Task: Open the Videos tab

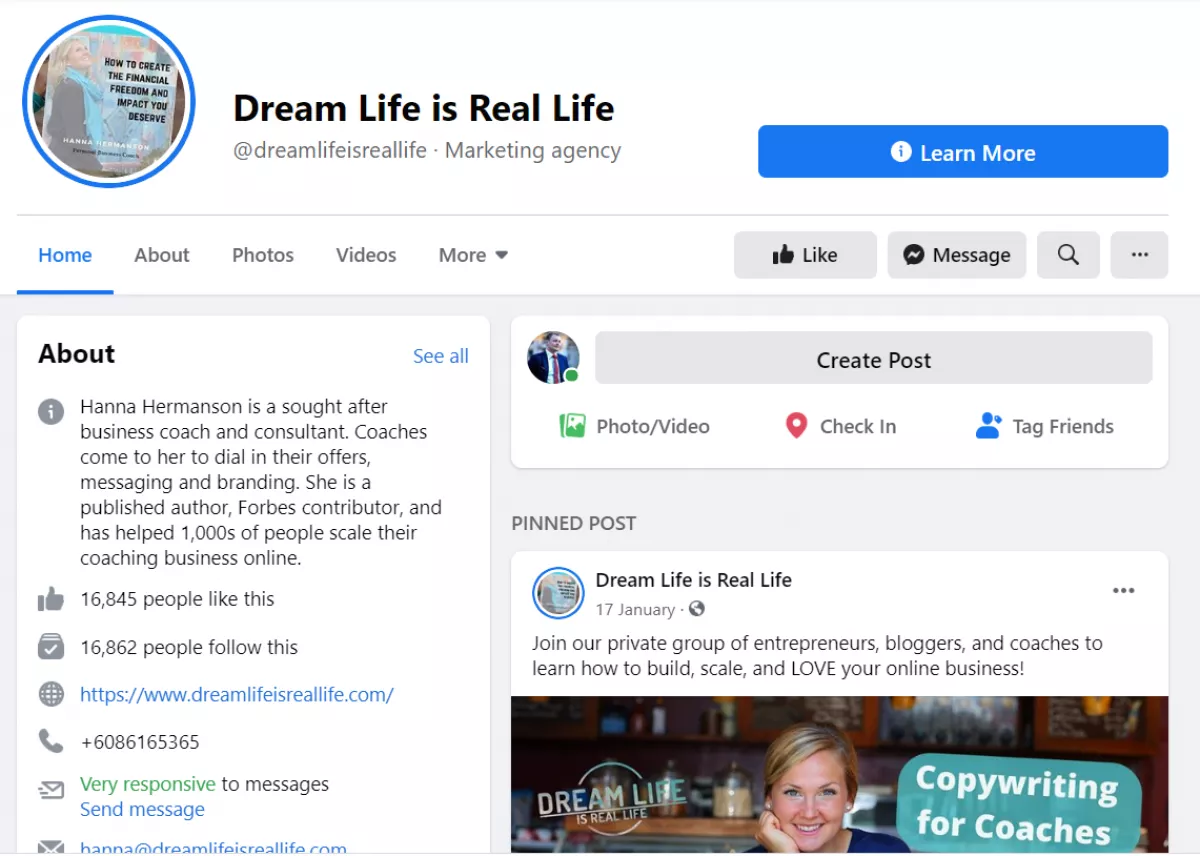Action: 366,255
